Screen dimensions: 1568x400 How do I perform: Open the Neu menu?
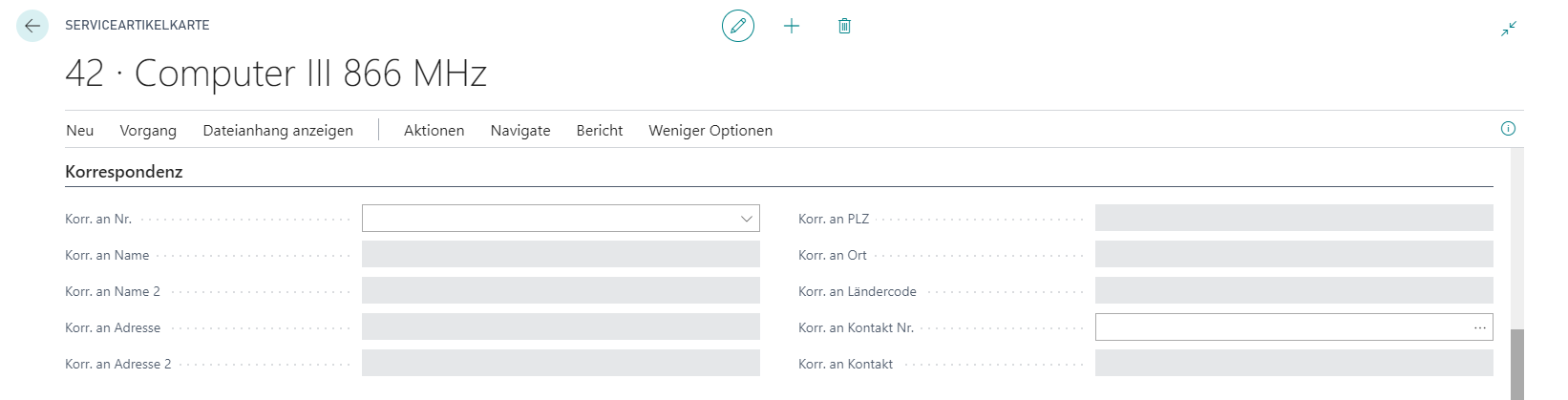80,131
